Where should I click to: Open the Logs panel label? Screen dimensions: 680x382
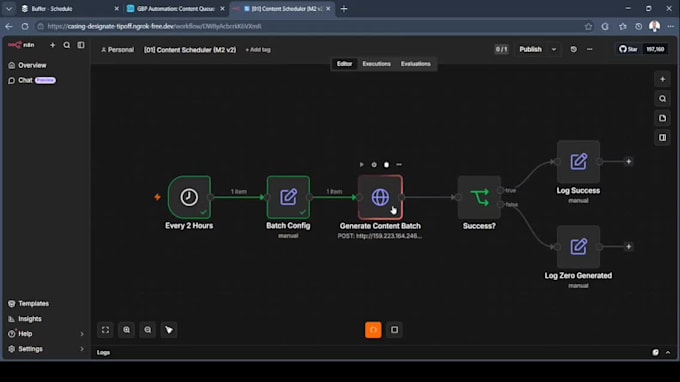(x=103, y=353)
